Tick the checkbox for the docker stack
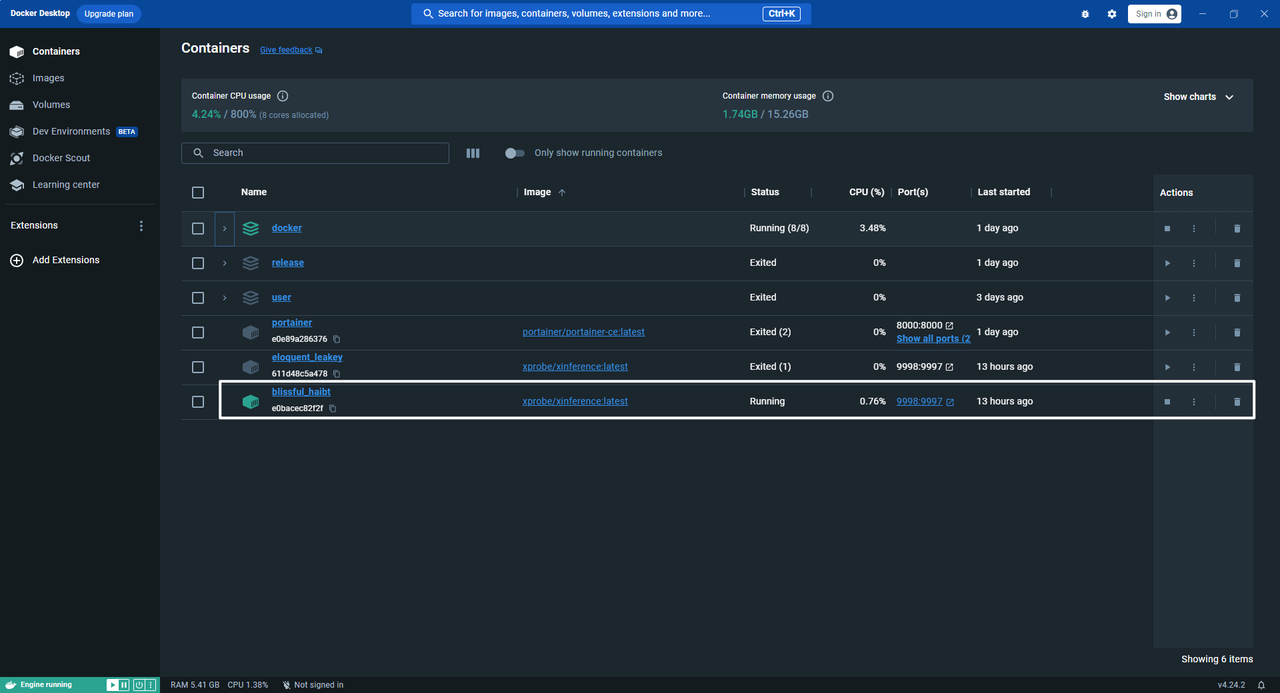 tap(198, 229)
